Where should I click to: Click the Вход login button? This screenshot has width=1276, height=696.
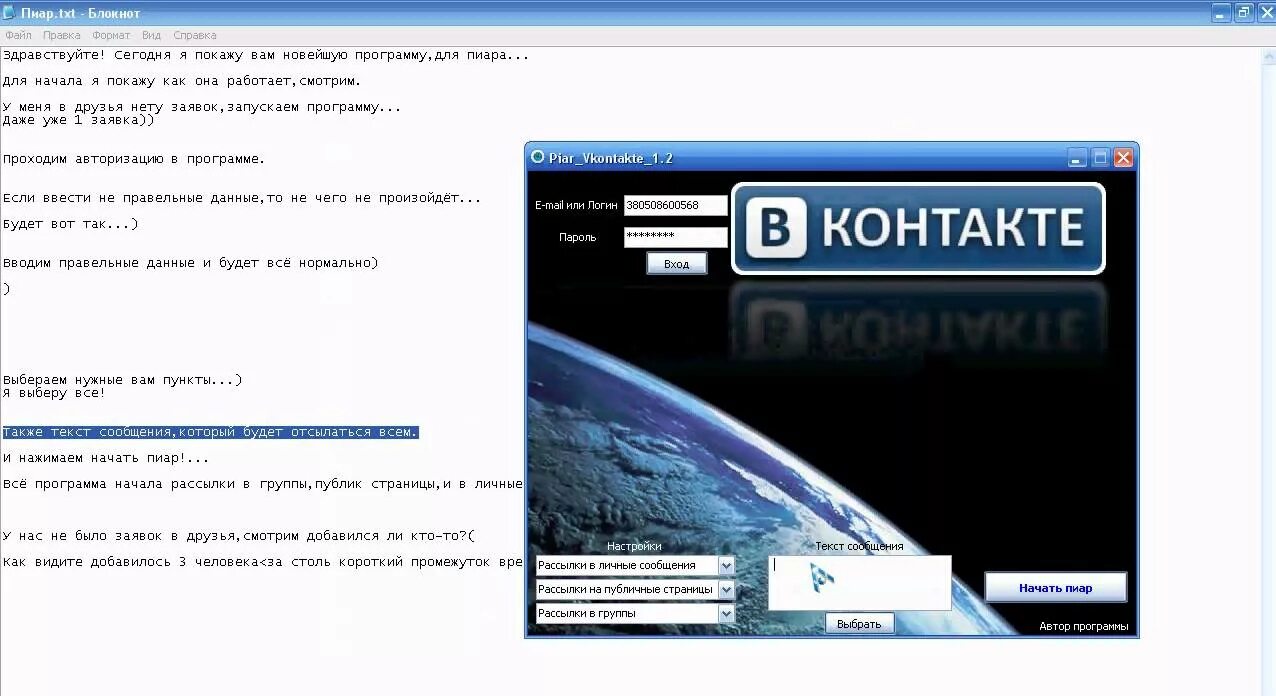[x=677, y=264]
